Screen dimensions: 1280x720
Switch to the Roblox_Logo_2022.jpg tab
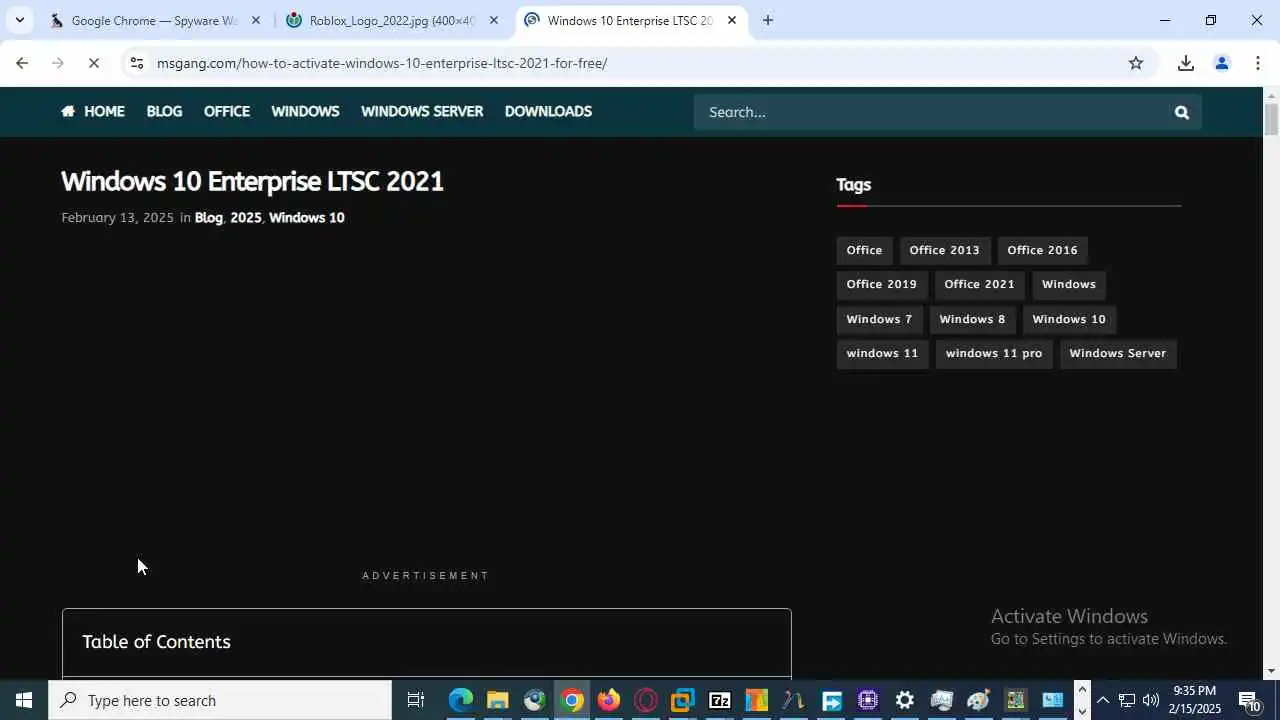[392, 20]
